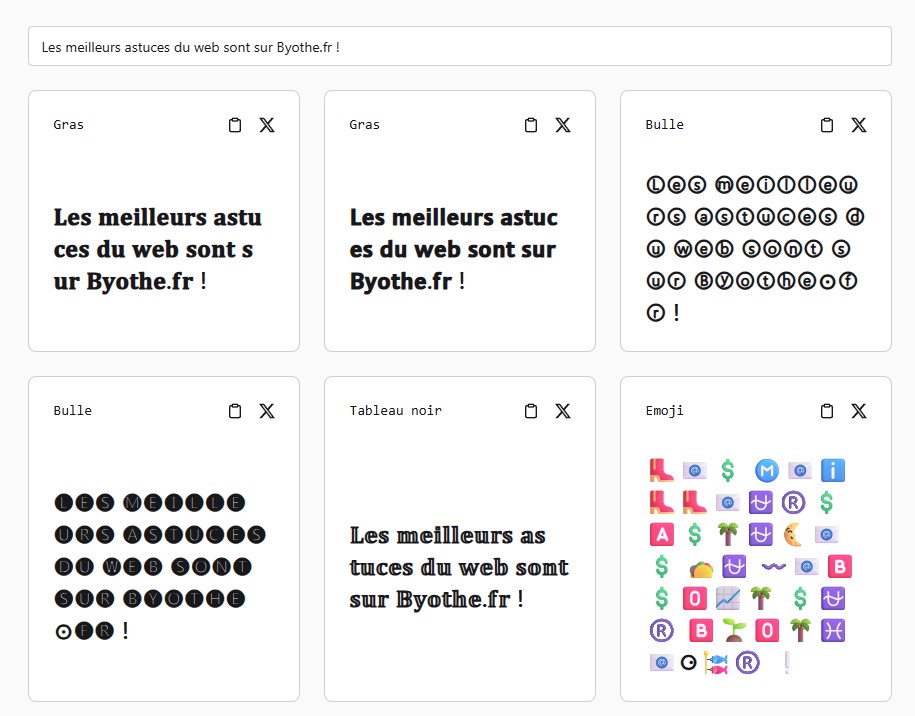
Task: Copy the serif Gras card text to clipboard
Action: [x=235, y=125]
